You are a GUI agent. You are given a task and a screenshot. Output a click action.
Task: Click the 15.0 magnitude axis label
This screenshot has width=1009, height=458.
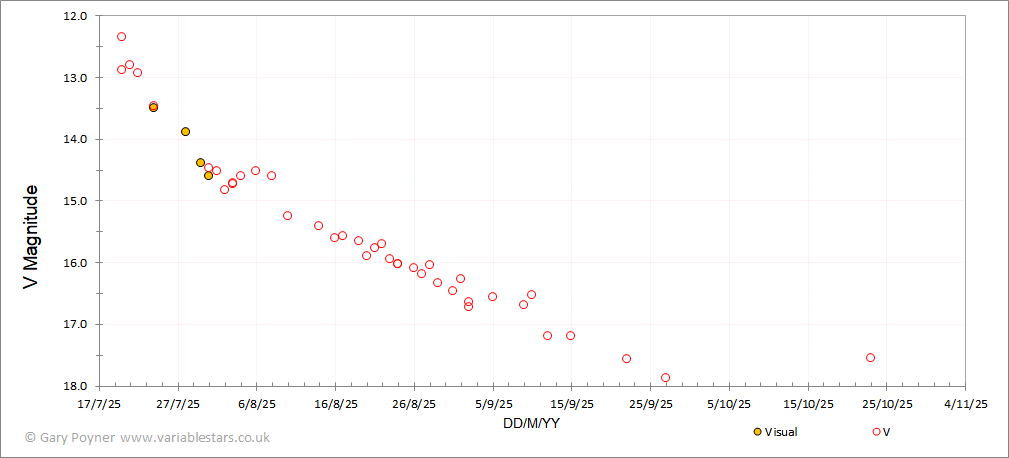pyautogui.click(x=77, y=201)
